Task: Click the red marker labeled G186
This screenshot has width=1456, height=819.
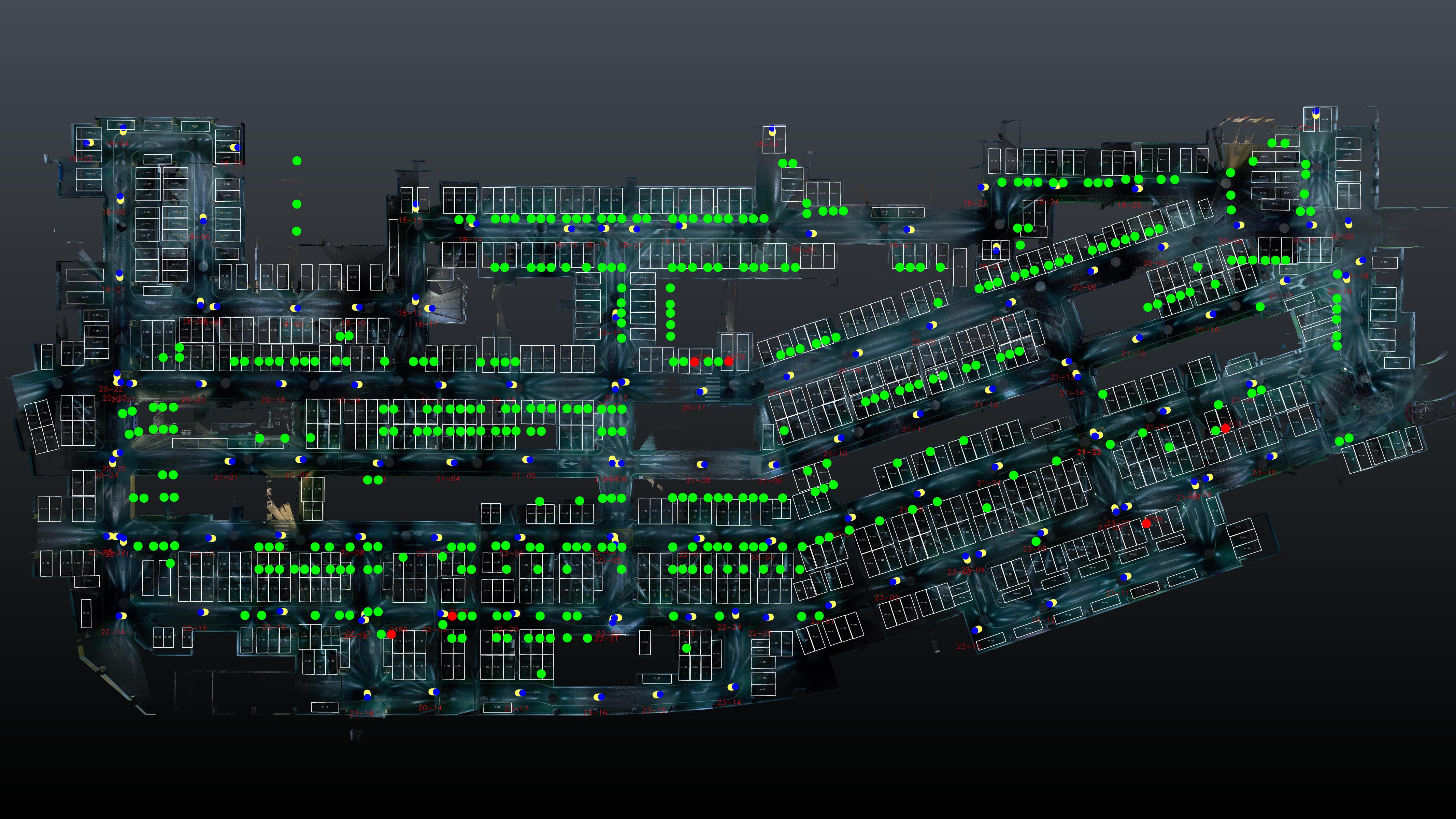Action: (391, 634)
